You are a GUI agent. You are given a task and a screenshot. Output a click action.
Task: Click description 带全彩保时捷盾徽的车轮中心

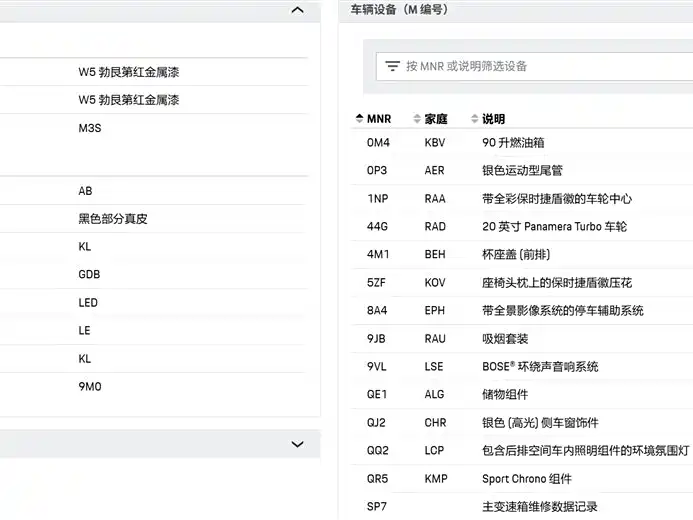click(557, 199)
